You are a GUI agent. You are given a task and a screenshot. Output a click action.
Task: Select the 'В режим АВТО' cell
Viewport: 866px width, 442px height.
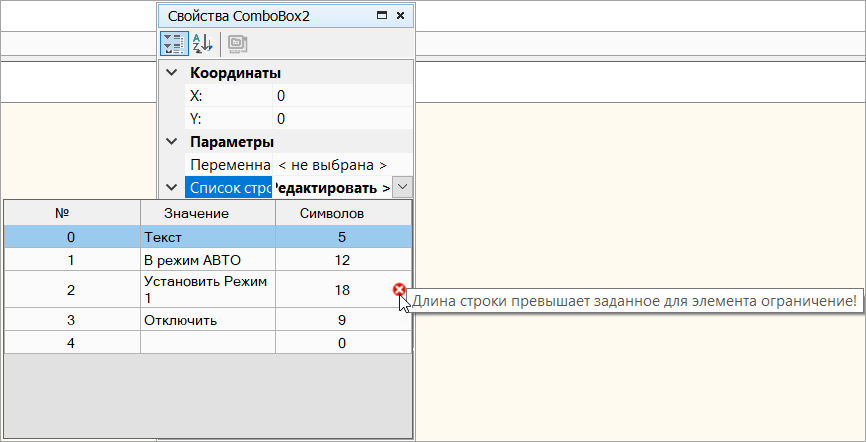(205, 260)
